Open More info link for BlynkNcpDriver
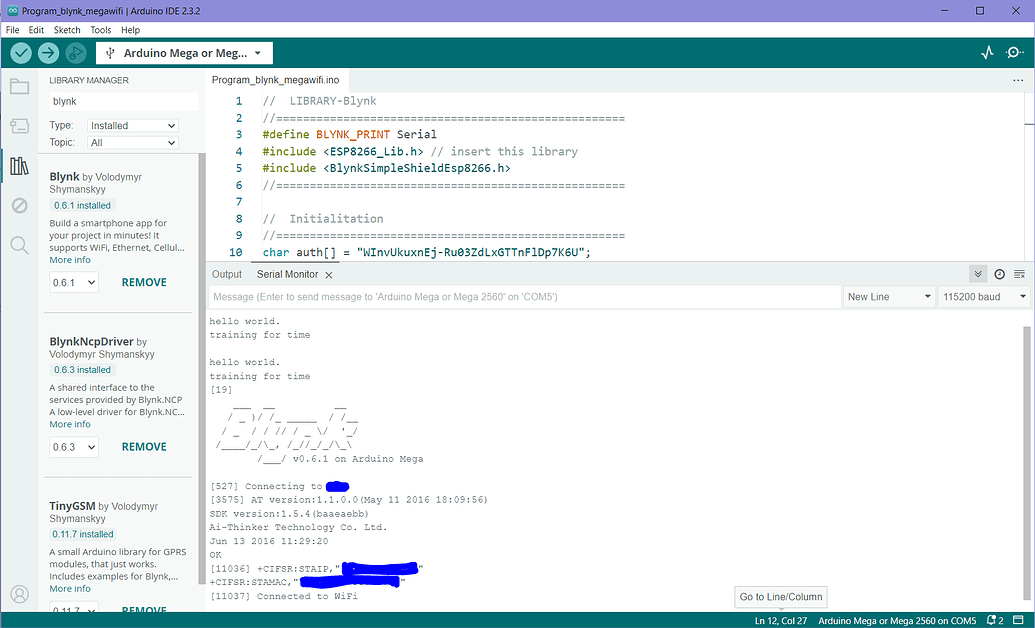The height and width of the screenshot is (628, 1035). point(70,425)
